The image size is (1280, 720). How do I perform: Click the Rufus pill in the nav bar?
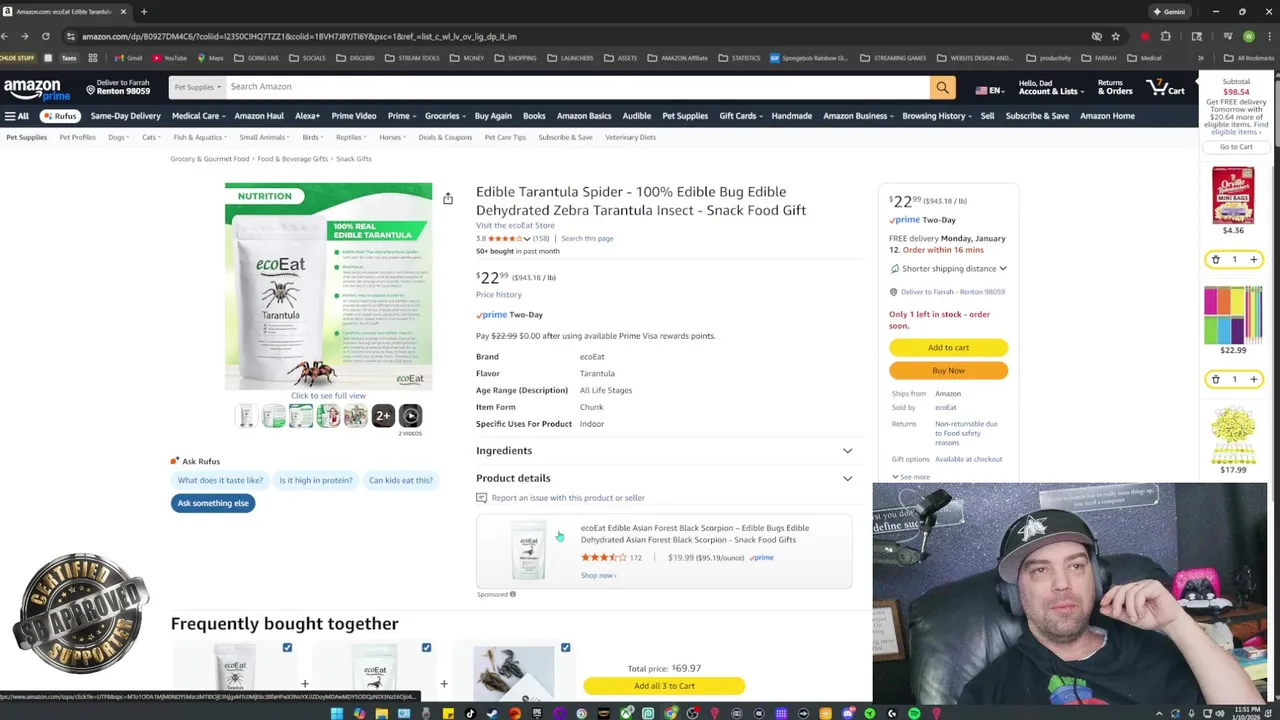click(x=60, y=116)
